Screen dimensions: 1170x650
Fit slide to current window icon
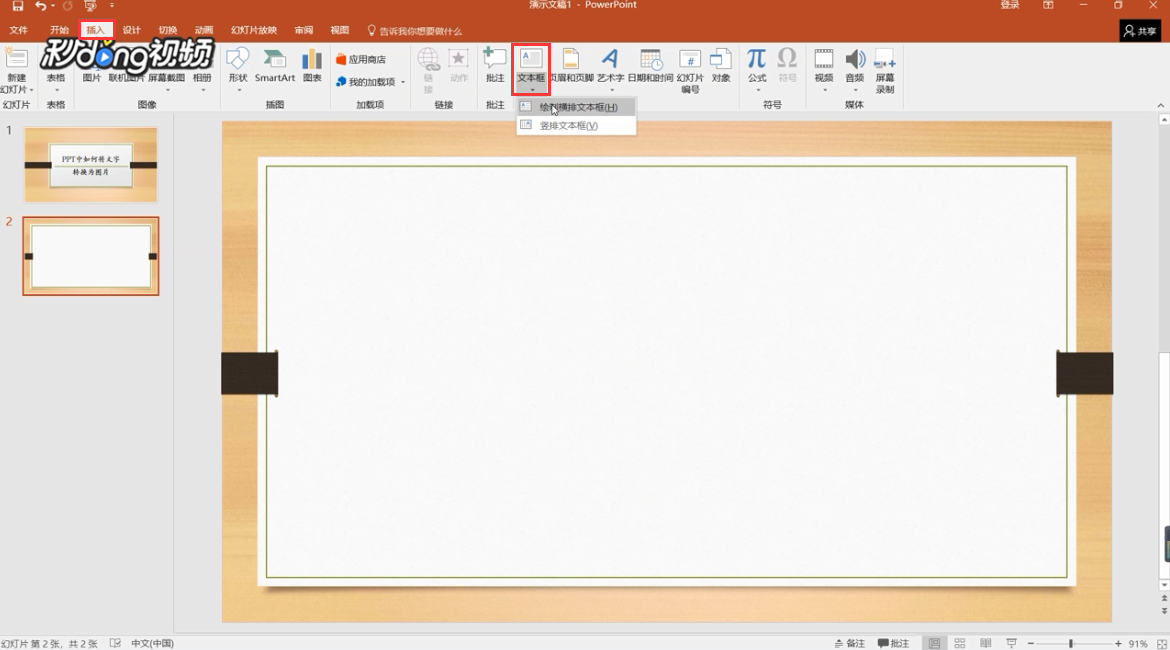click(1162, 643)
